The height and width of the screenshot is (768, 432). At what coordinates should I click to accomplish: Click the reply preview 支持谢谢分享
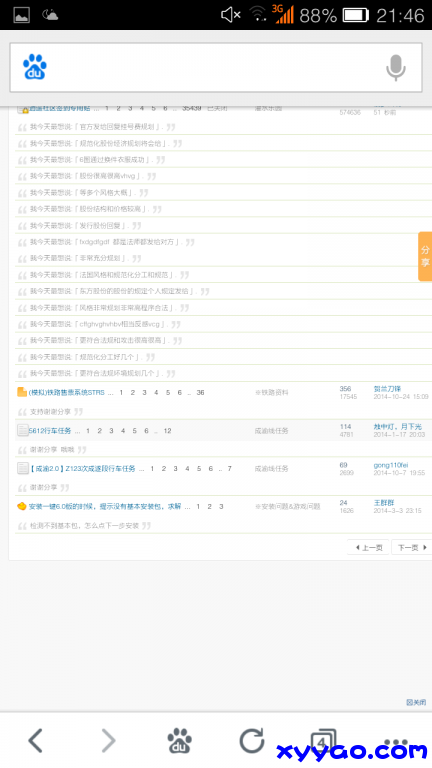[50, 411]
